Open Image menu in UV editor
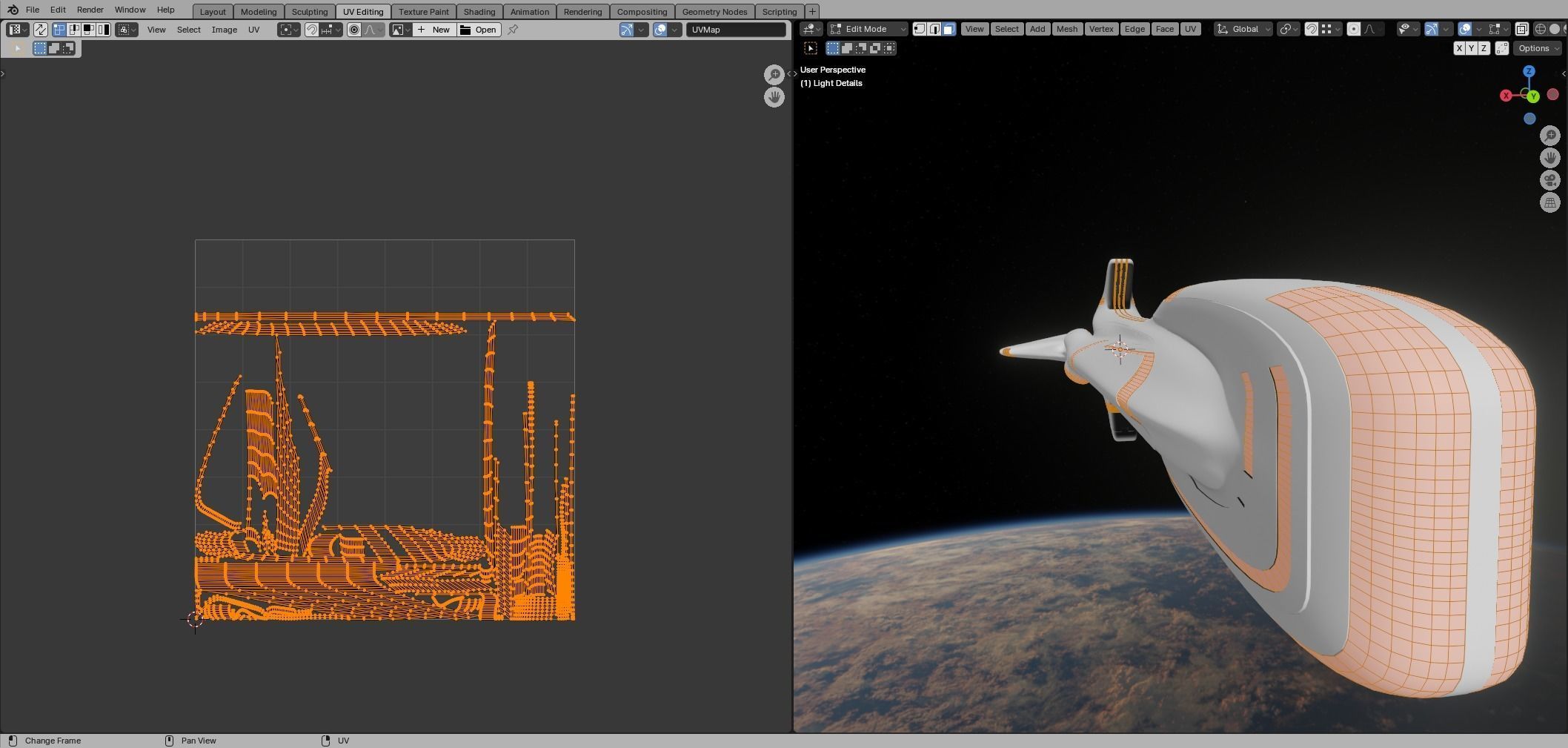This screenshot has width=1568, height=748. point(225,30)
